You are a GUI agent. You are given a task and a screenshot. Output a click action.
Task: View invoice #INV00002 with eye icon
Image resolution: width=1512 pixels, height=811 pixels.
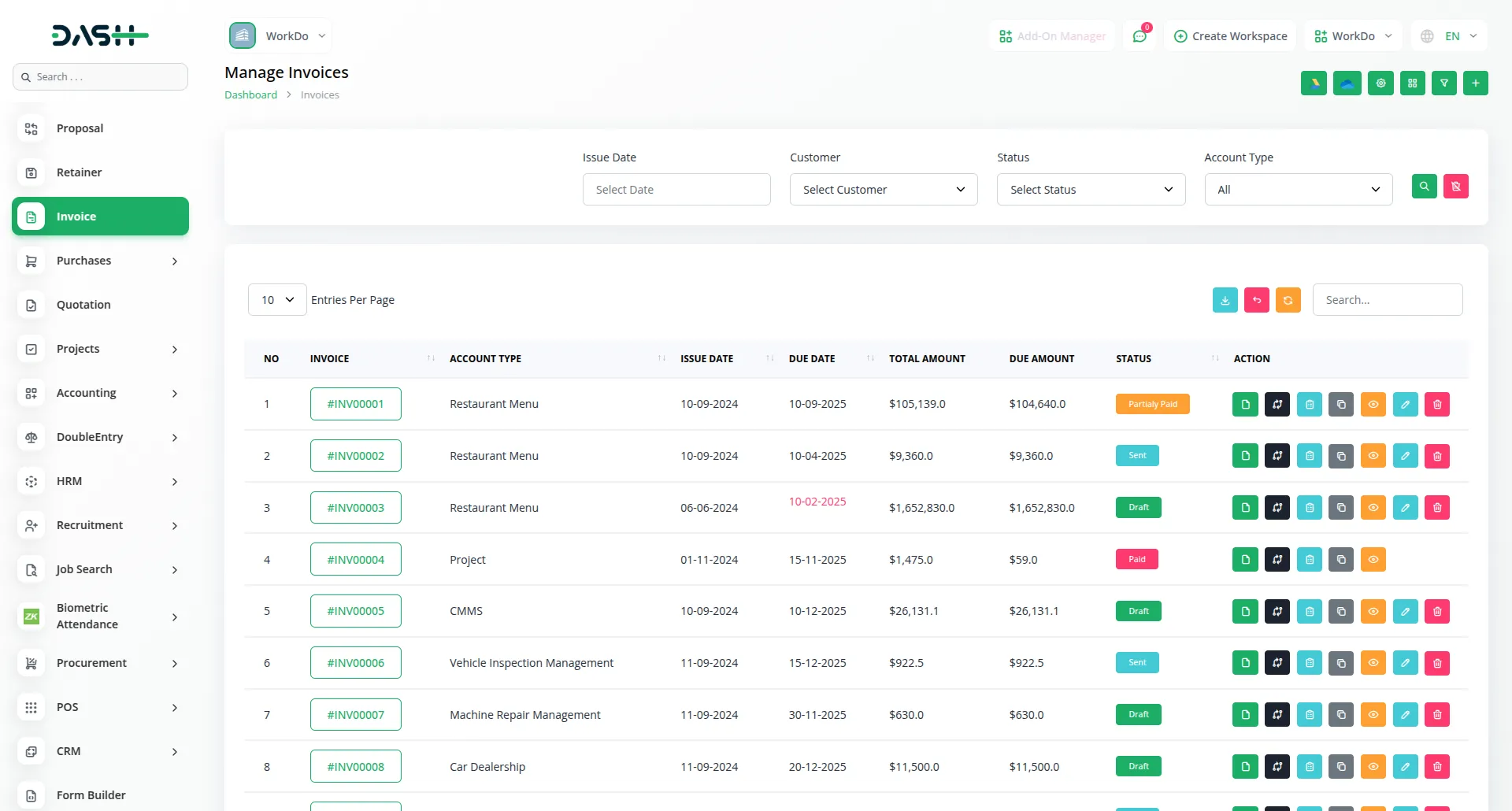click(x=1373, y=456)
